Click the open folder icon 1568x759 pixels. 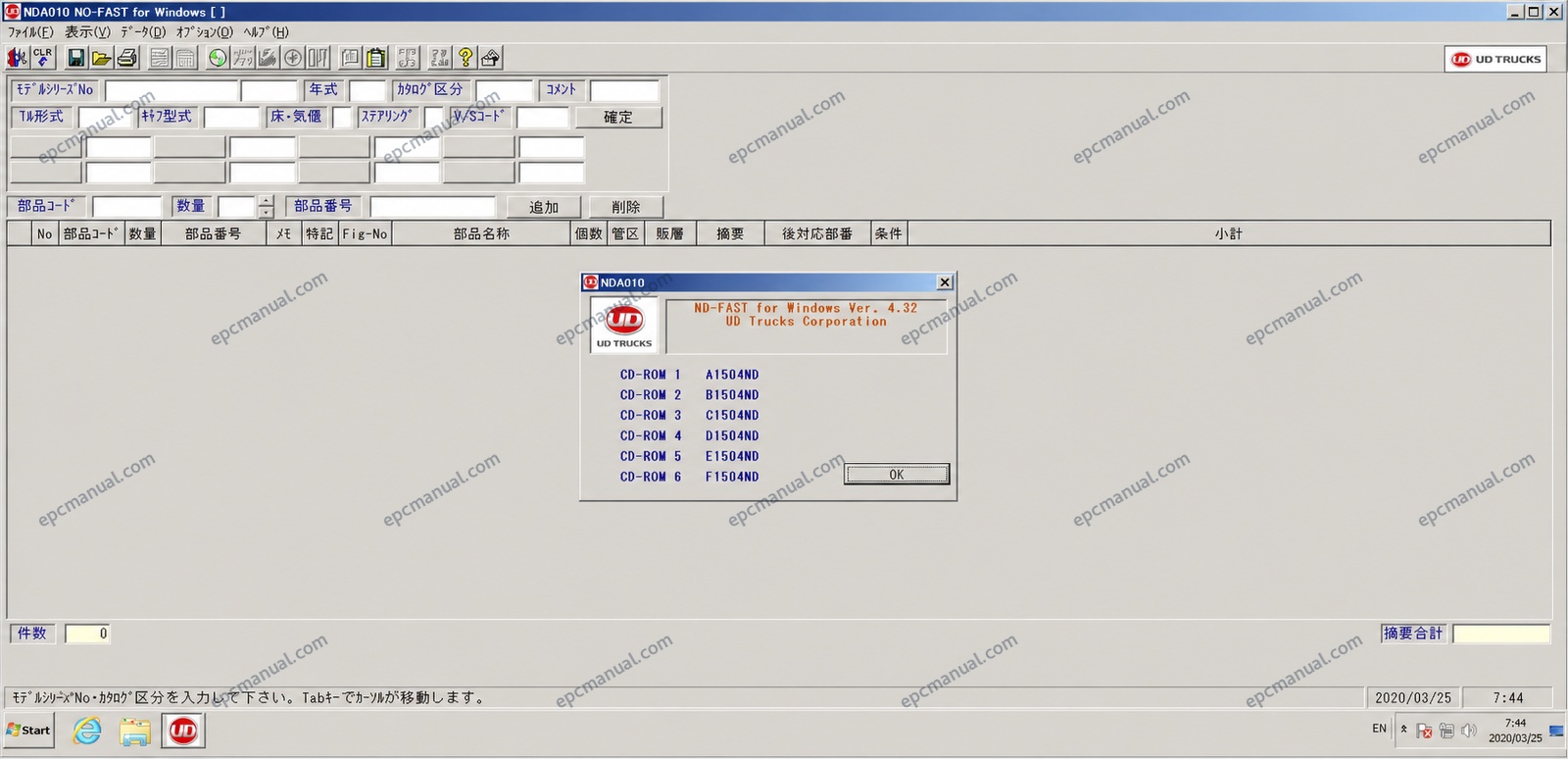click(x=101, y=58)
